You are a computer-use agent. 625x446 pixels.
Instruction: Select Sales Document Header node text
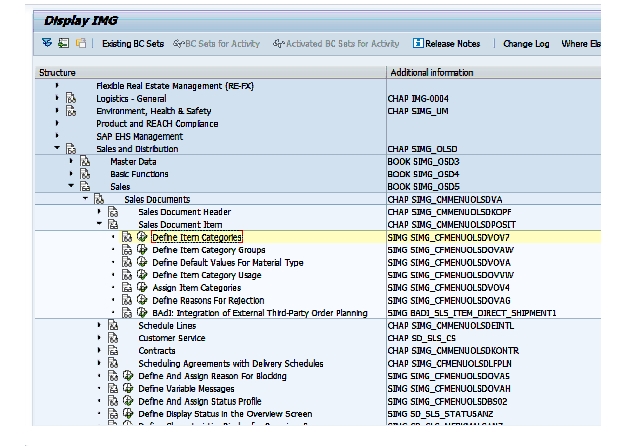click(x=185, y=212)
